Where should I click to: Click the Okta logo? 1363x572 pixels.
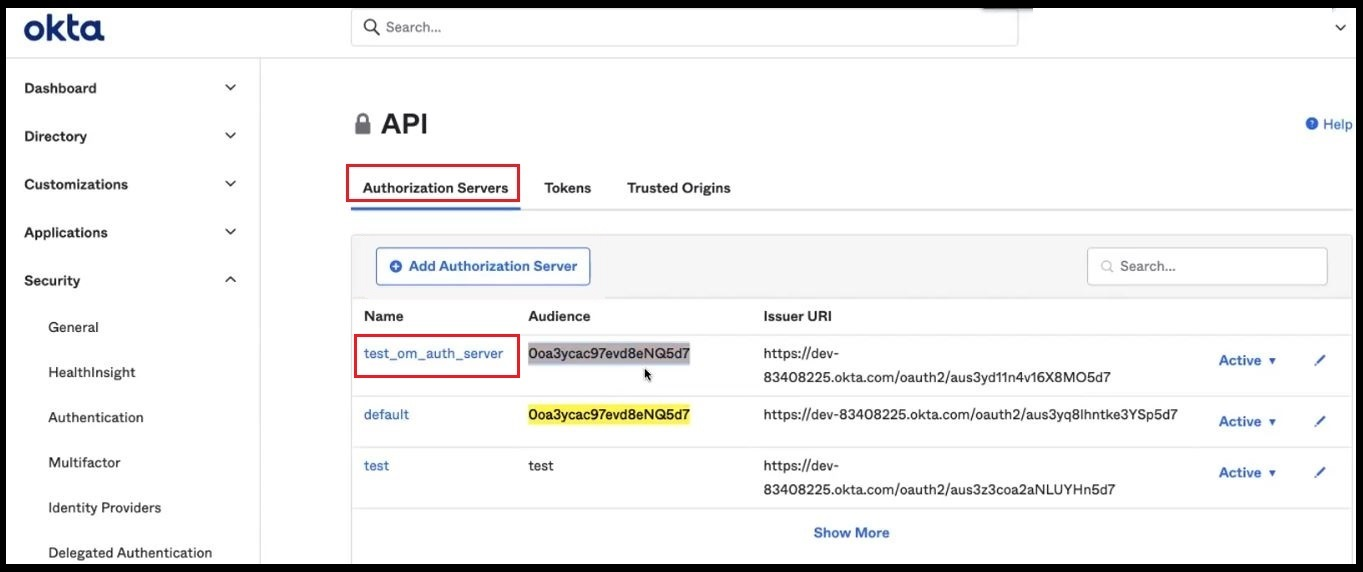(64, 28)
